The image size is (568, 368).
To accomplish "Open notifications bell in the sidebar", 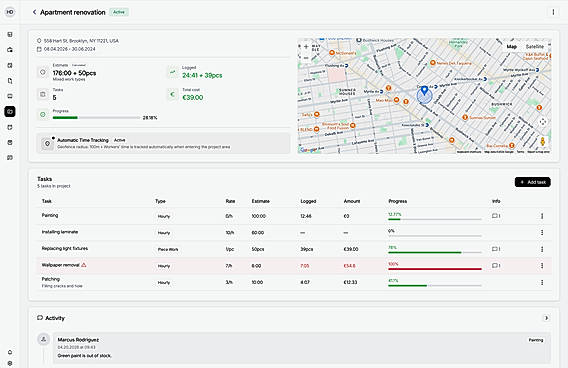I will pos(10,352).
